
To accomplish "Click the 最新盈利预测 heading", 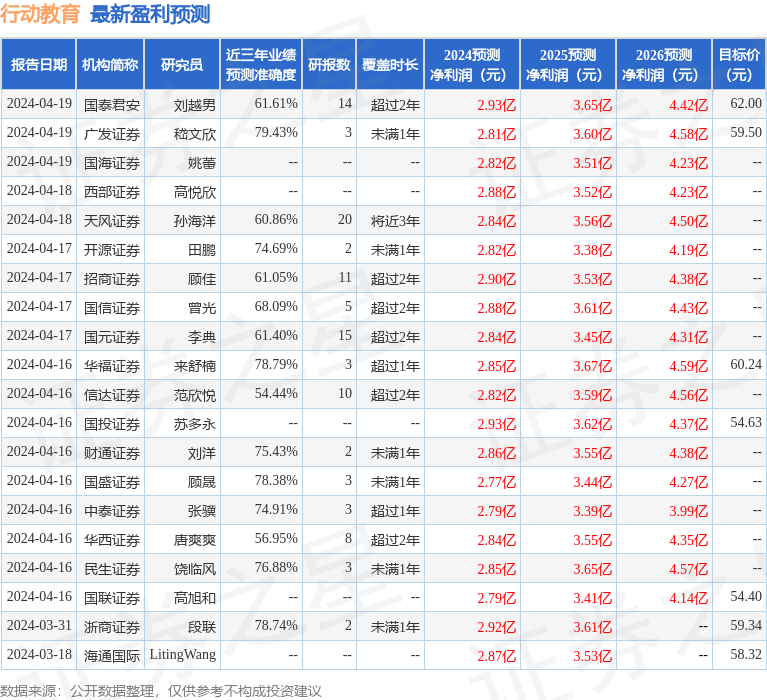I will click(150, 14).
